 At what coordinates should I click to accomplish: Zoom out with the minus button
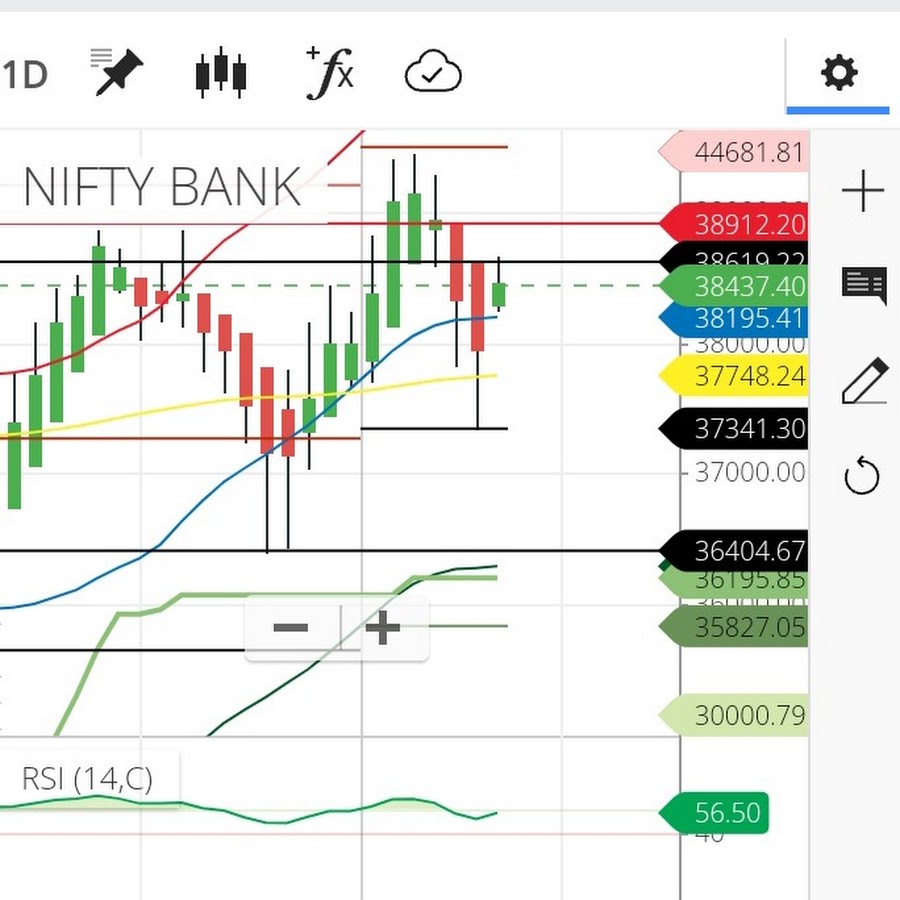pos(291,627)
